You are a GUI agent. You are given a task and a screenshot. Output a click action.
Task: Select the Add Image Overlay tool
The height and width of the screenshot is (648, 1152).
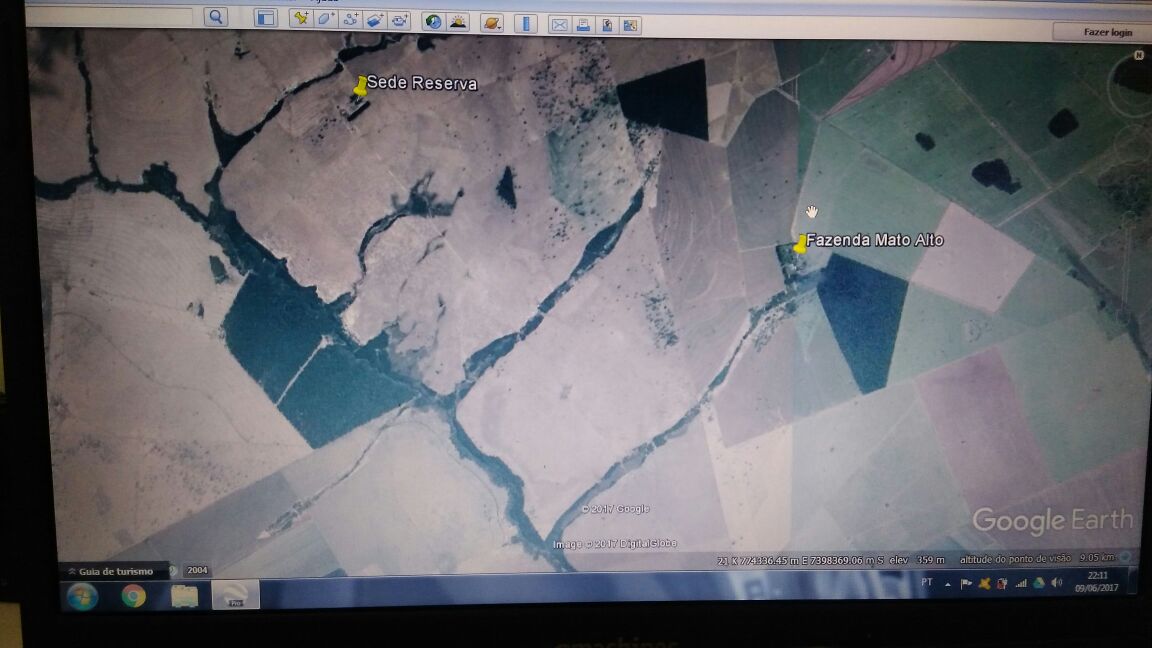375,21
